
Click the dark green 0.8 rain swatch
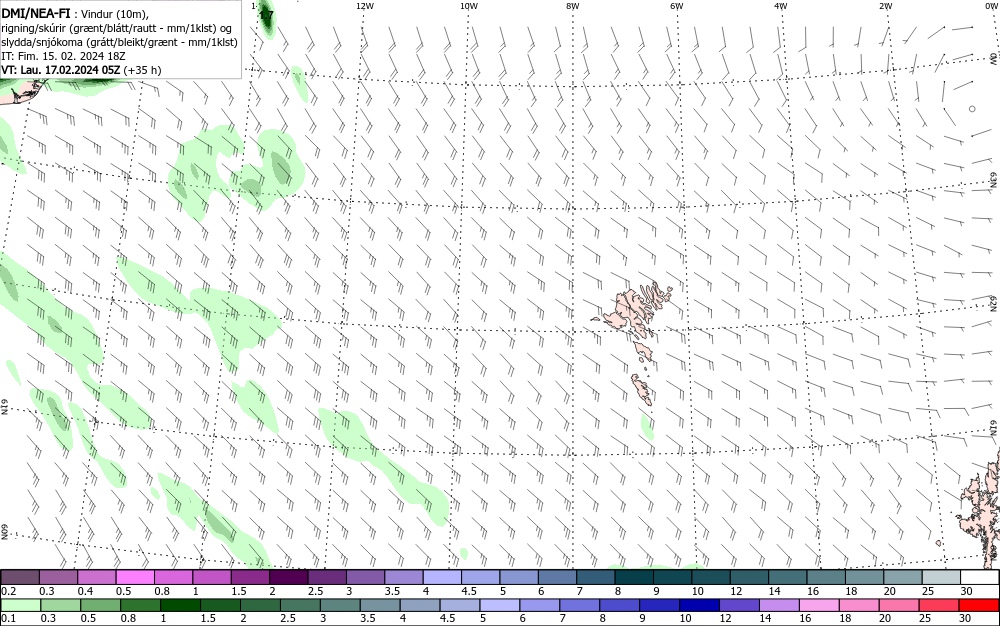coord(140,605)
